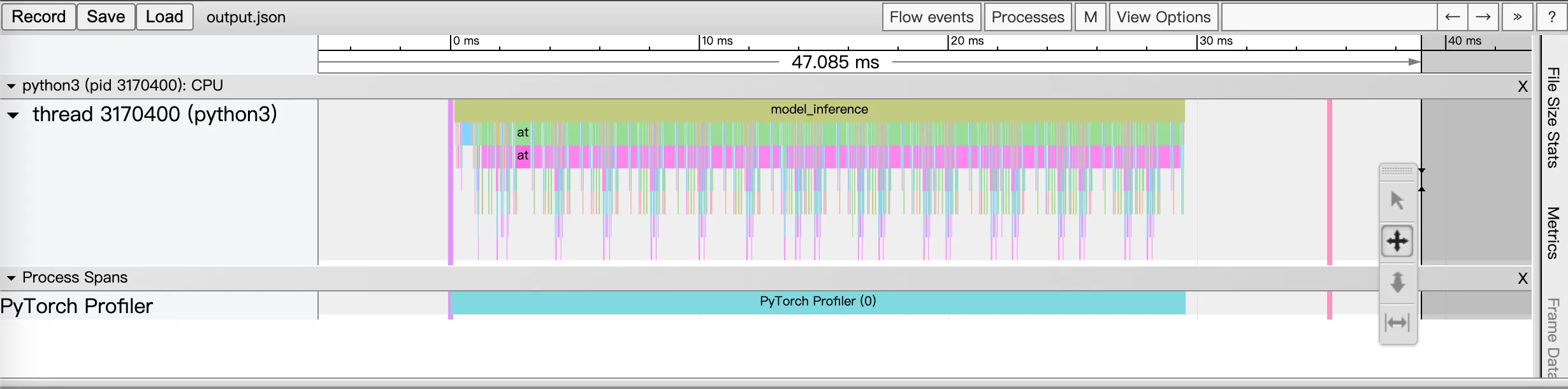Open View Options dropdown
The height and width of the screenshot is (389, 1568).
point(1164,17)
